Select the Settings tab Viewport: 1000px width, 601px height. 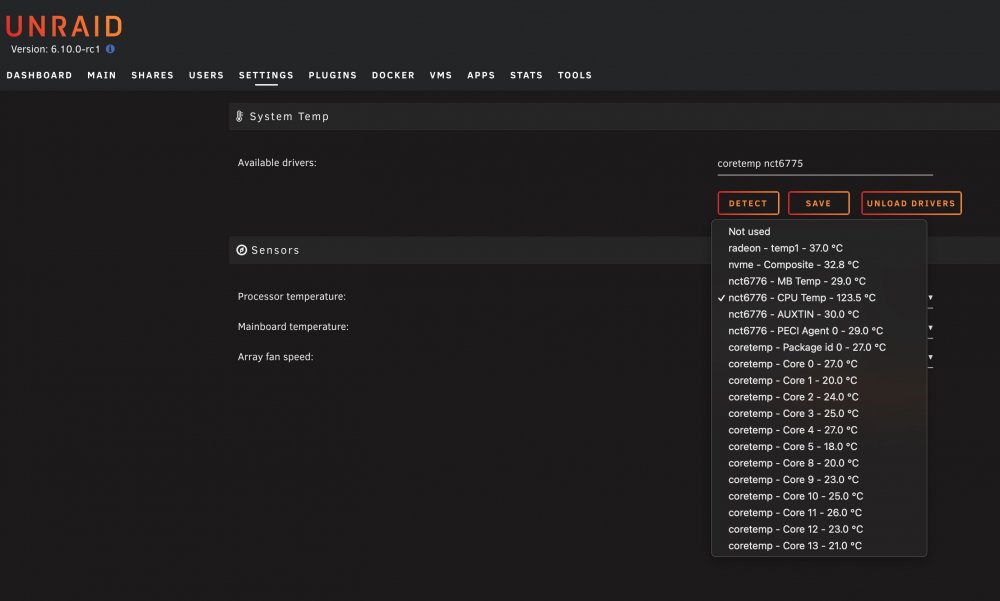[x=266, y=75]
